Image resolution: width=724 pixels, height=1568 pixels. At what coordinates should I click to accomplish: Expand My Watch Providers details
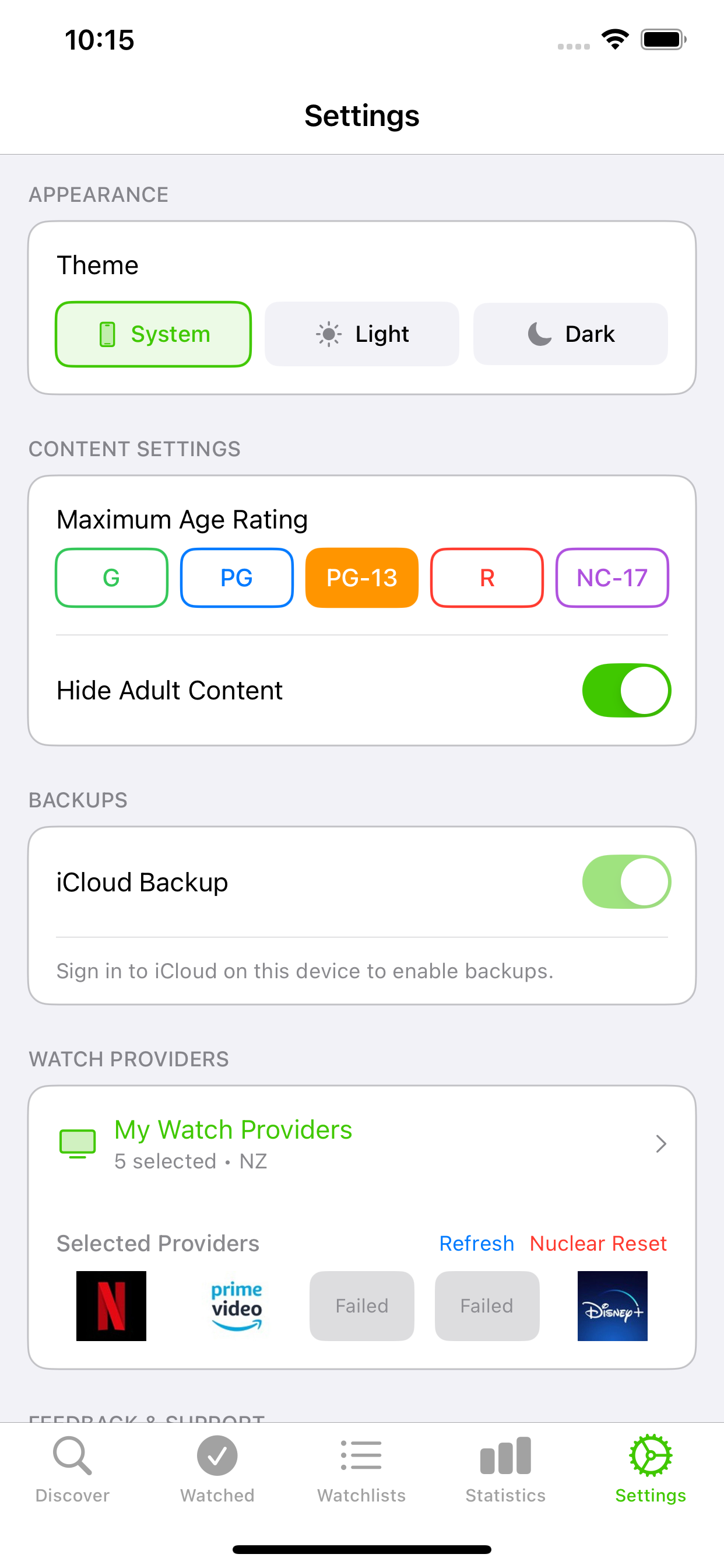point(361,1143)
